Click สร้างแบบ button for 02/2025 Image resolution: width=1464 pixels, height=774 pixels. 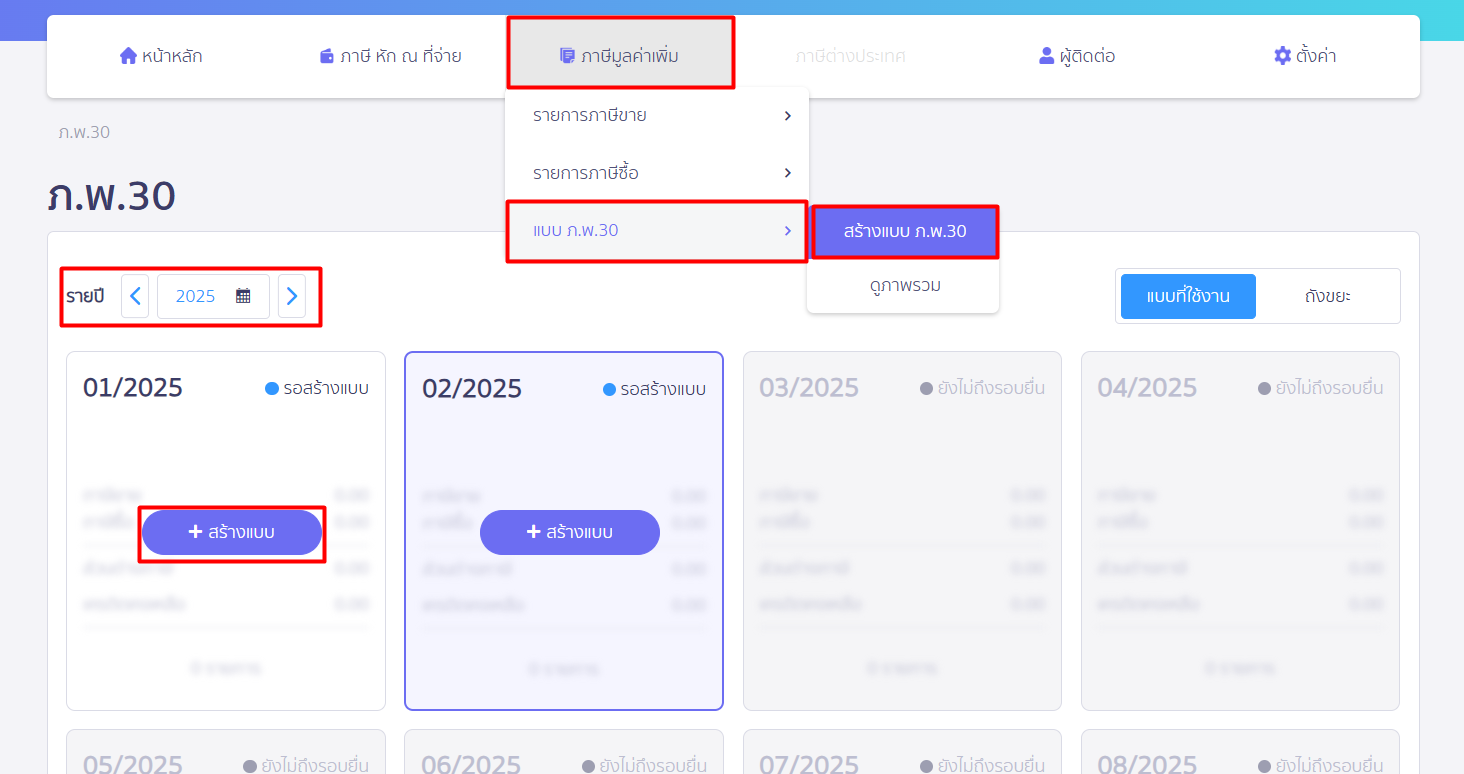570,533
